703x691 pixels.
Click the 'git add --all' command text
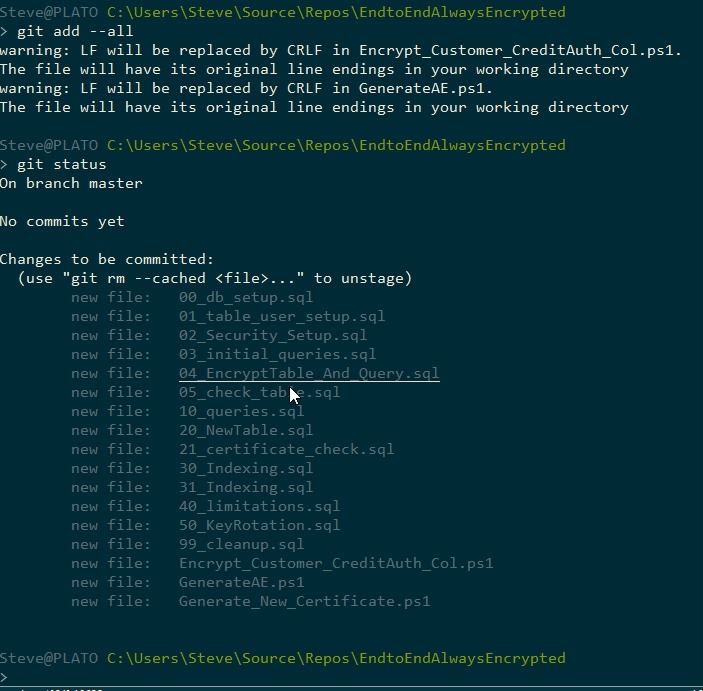point(75,31)
